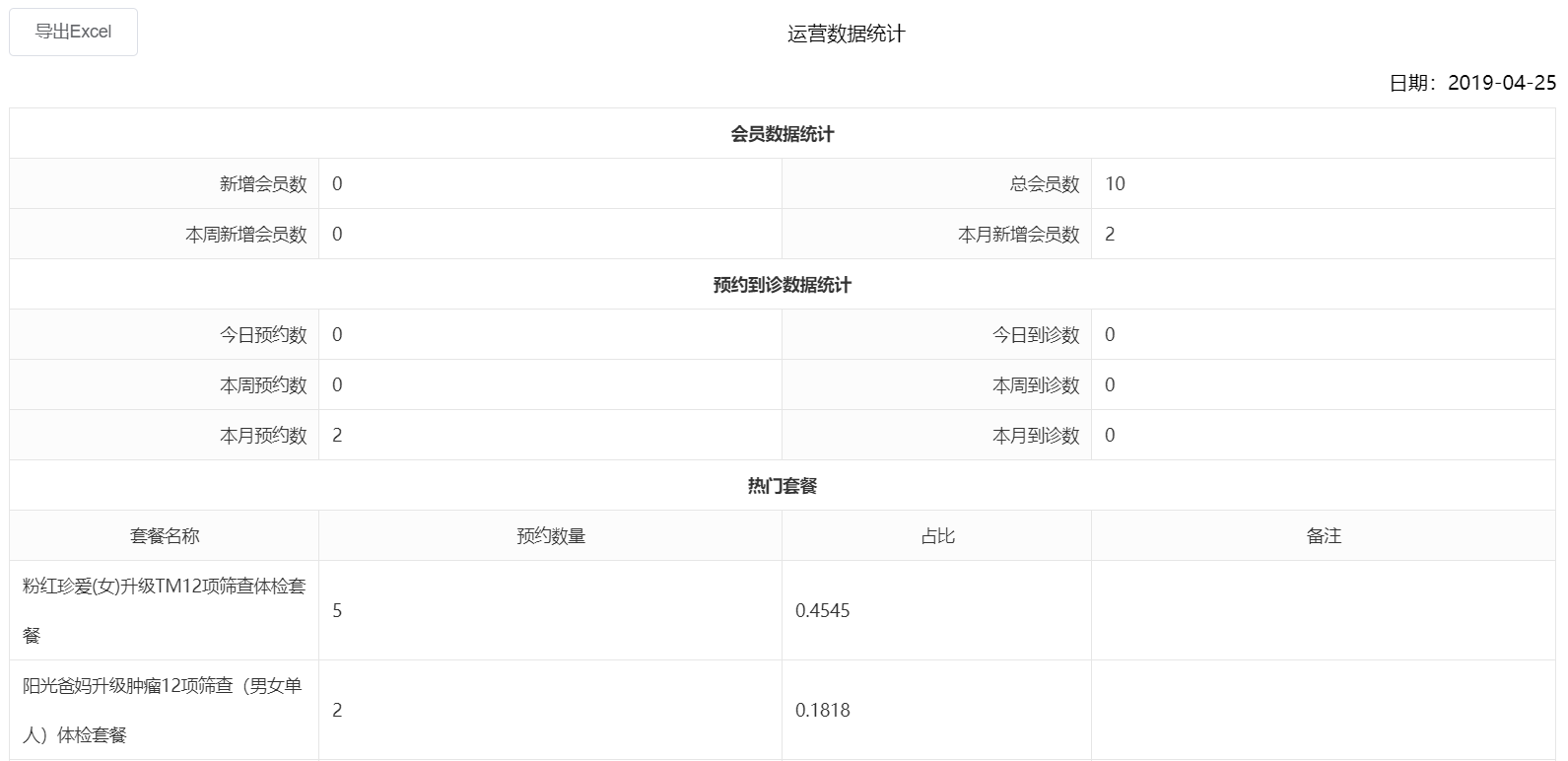1568x761 pixels.
Task: Click the 导出Excel button
Action: (x=73, y=32)
